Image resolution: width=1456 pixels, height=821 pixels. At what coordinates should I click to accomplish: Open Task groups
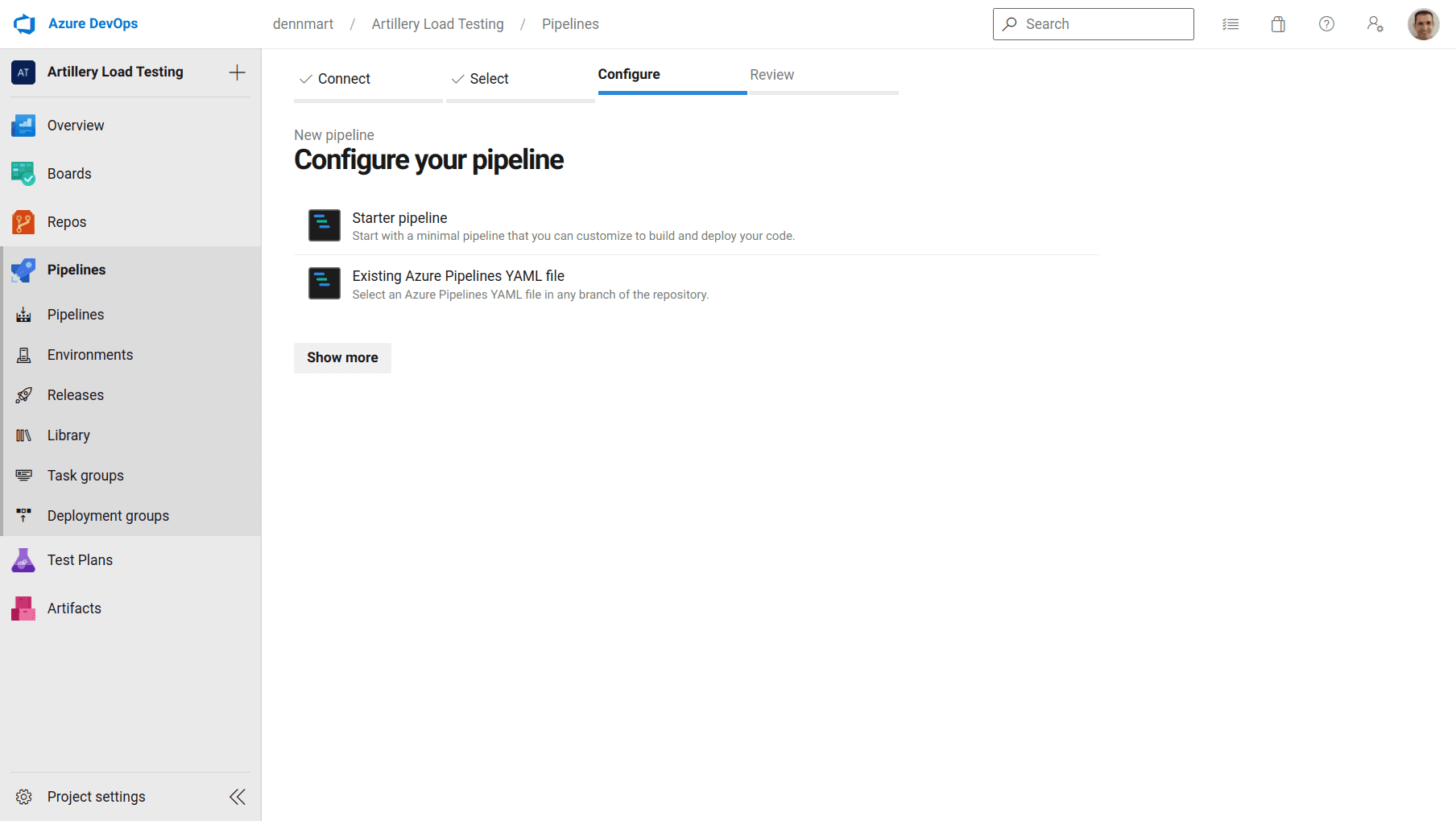[x=85, y=475]
